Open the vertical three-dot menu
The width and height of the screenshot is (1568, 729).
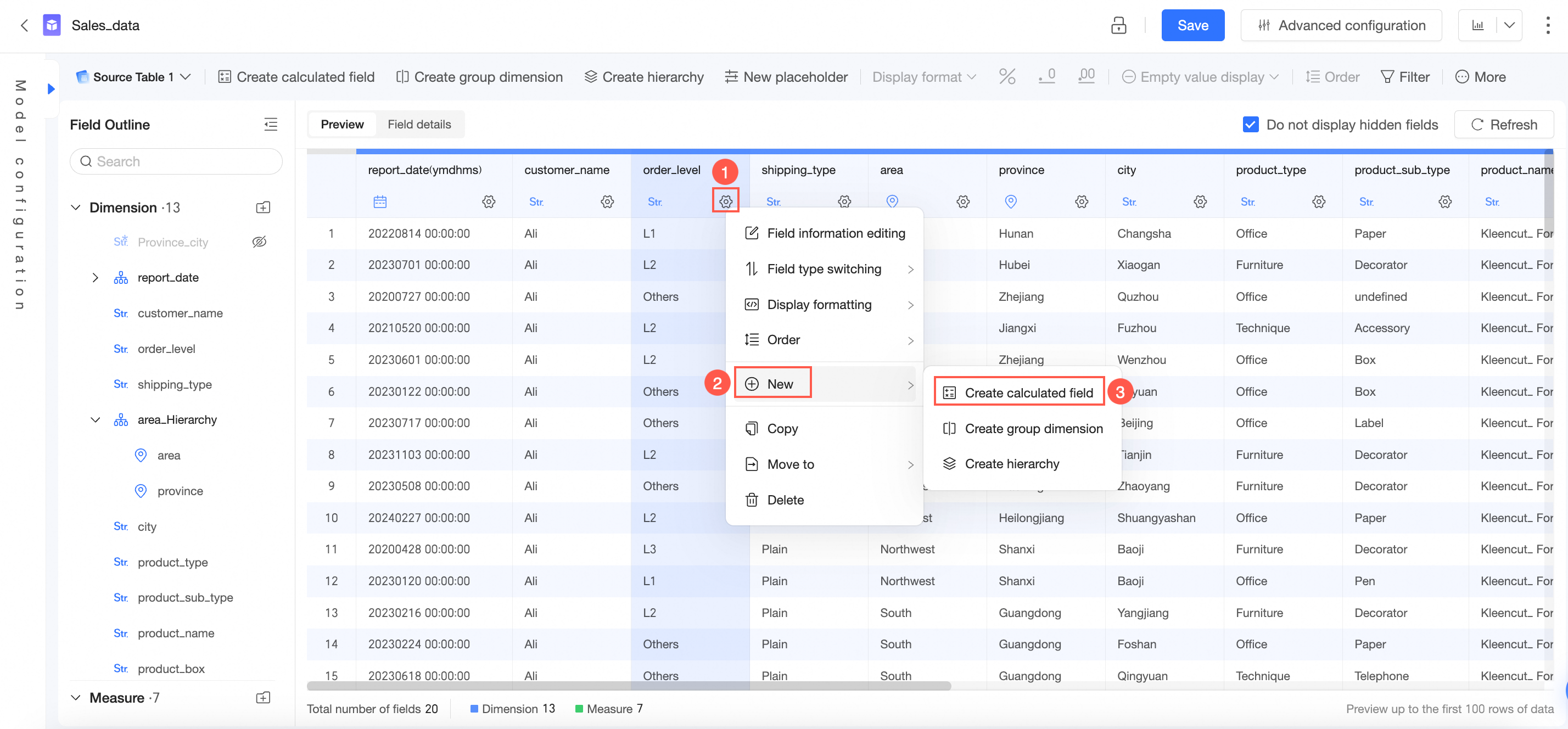pos(1547,26)
